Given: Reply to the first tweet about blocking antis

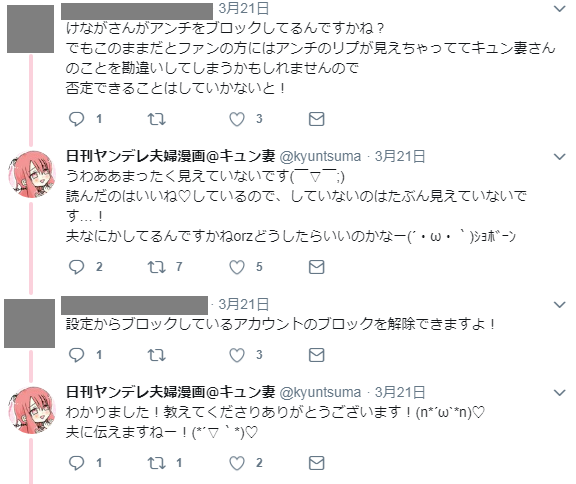Looking at the screenshot, I should coord(76,119).
